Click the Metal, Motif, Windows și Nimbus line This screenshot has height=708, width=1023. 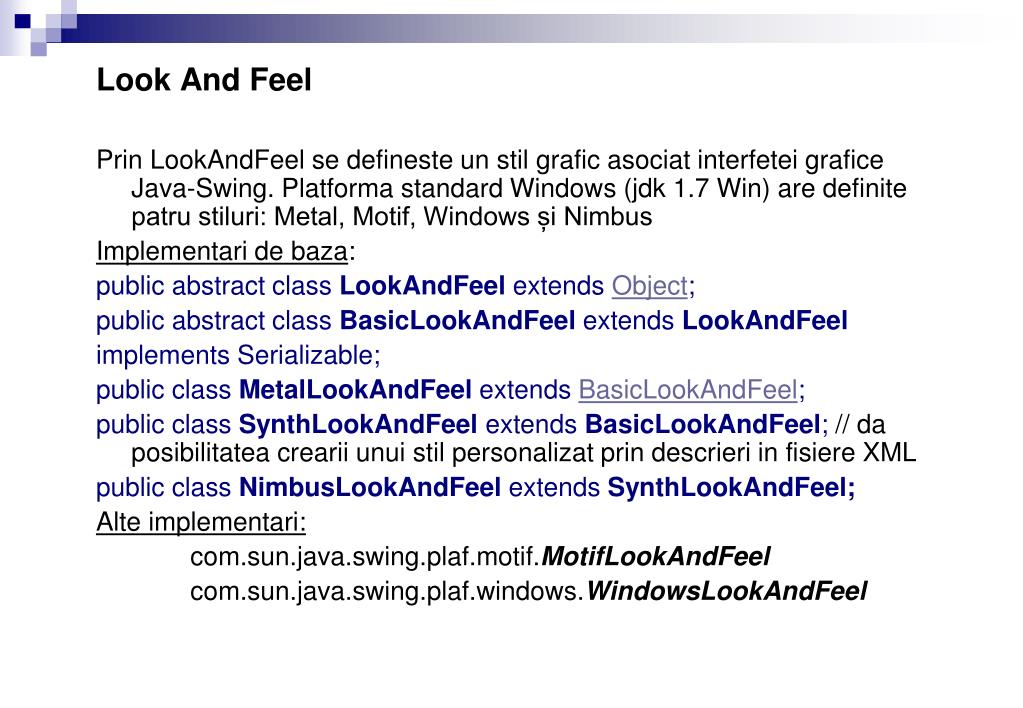[391, 217]
